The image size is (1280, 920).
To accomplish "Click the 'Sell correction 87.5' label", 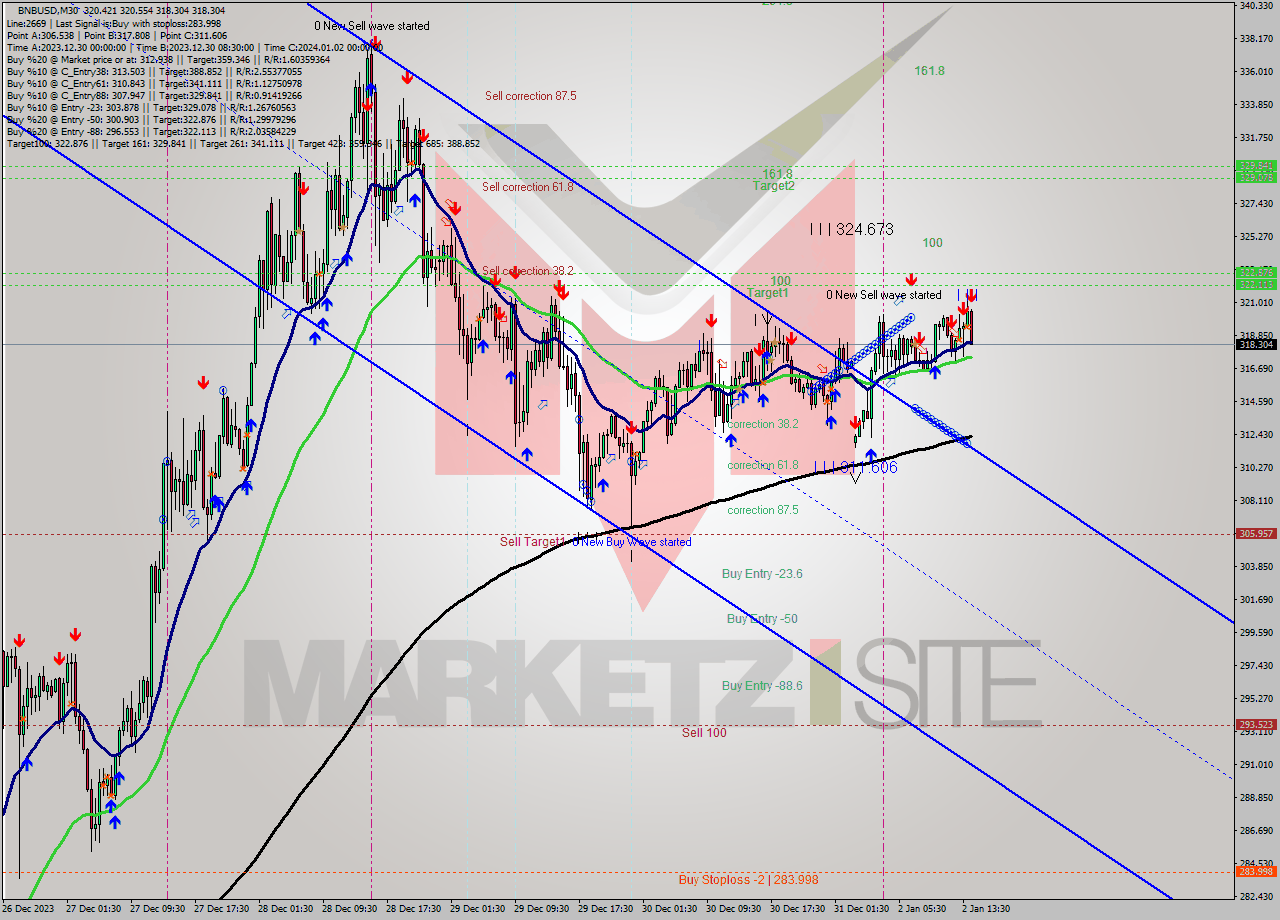I will pyautogui.click(x=530, y=96).
